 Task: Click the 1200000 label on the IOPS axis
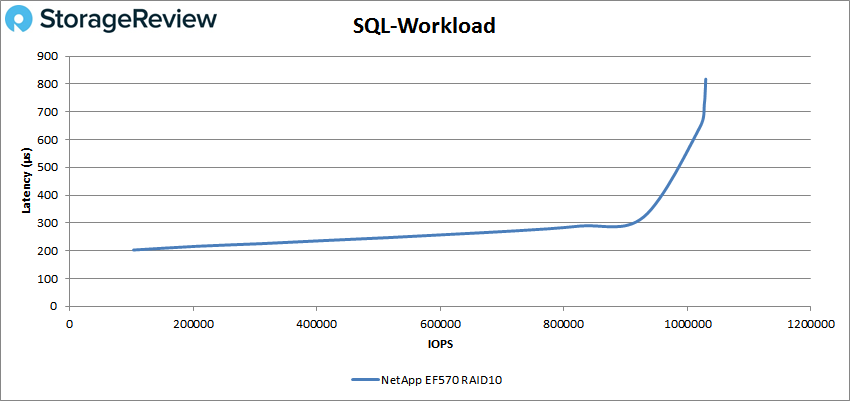point(810,324)
